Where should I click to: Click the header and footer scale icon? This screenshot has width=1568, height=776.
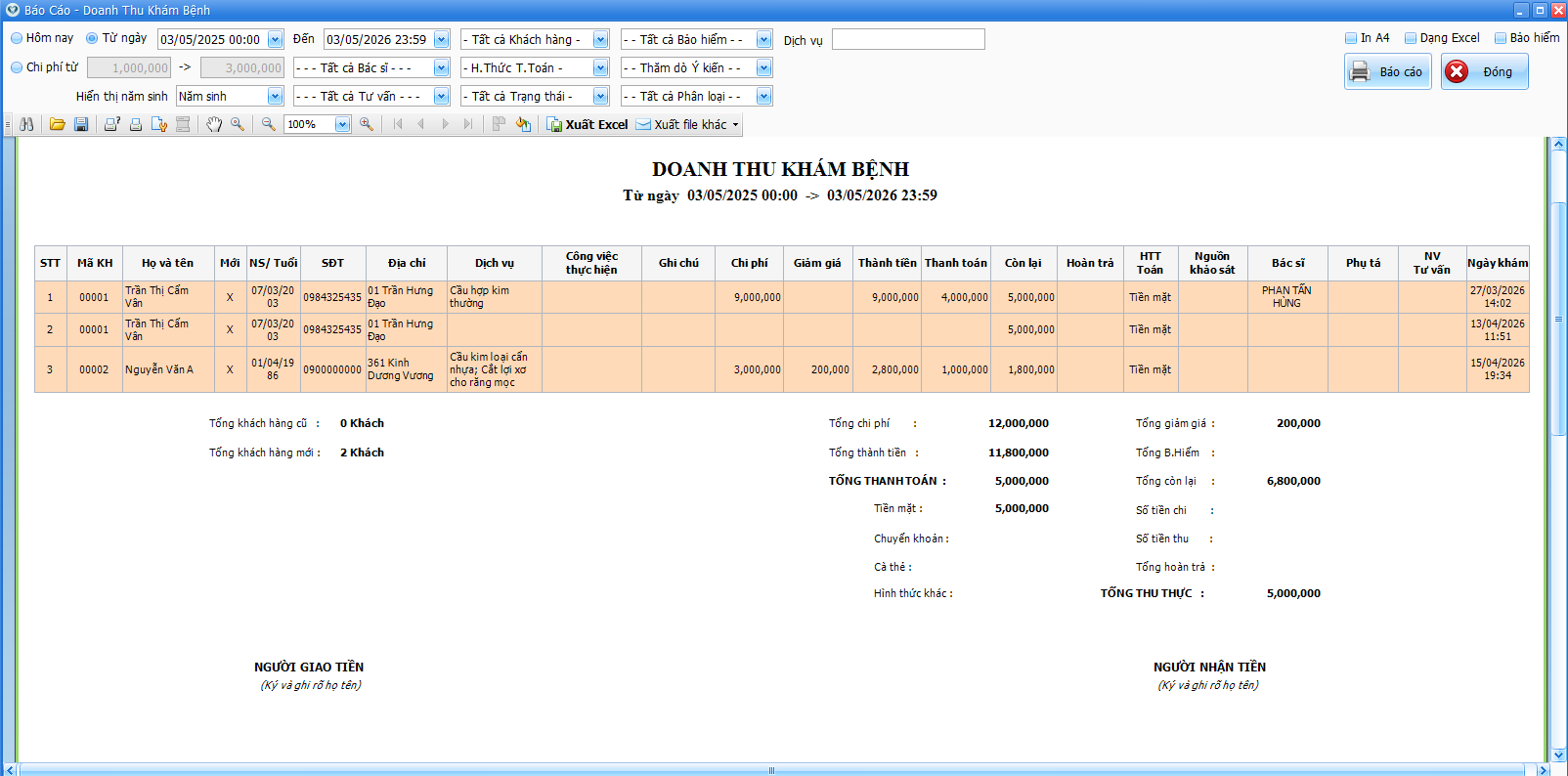183,124
